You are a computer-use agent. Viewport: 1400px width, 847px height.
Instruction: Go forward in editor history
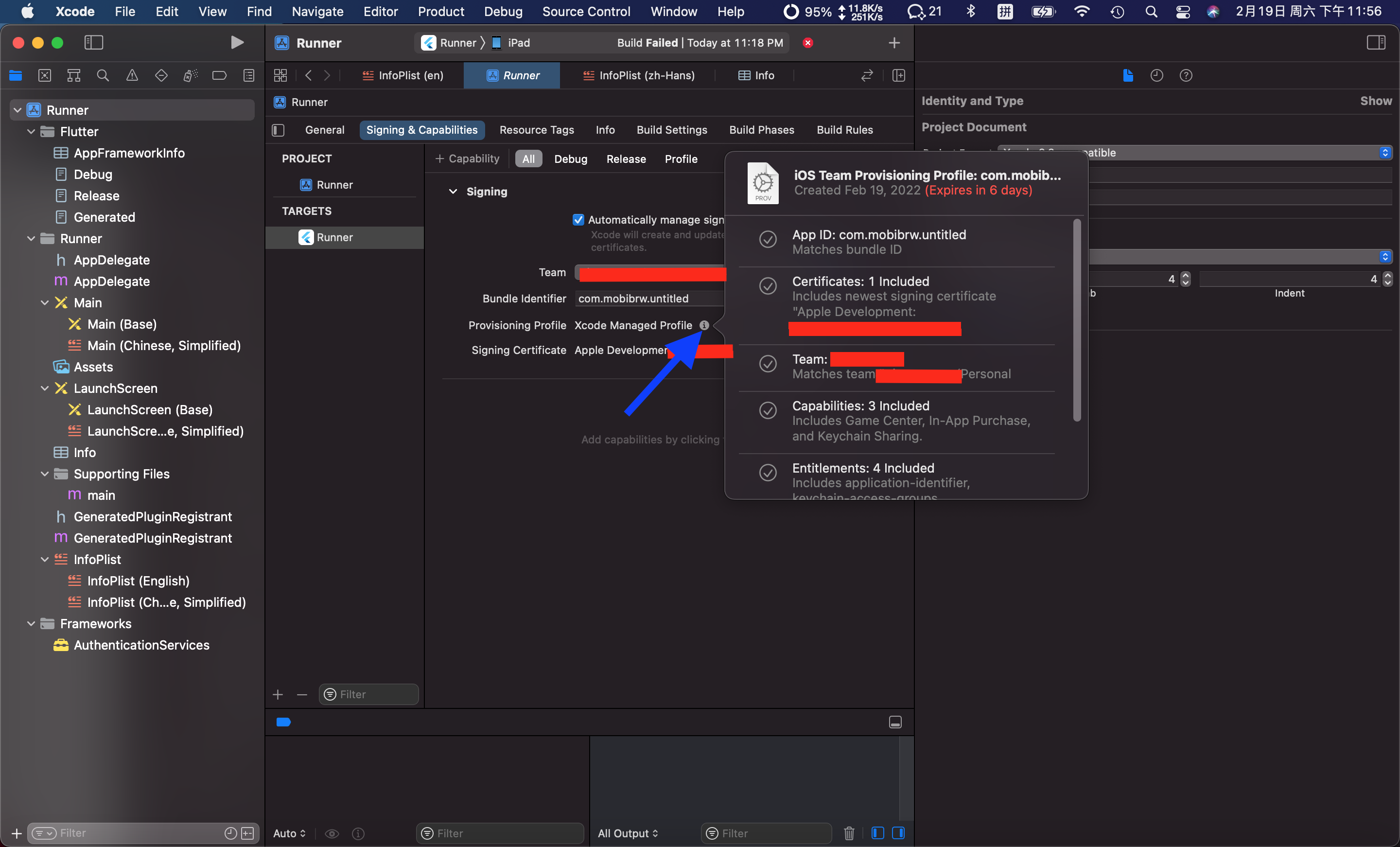(x=327, y=75)
